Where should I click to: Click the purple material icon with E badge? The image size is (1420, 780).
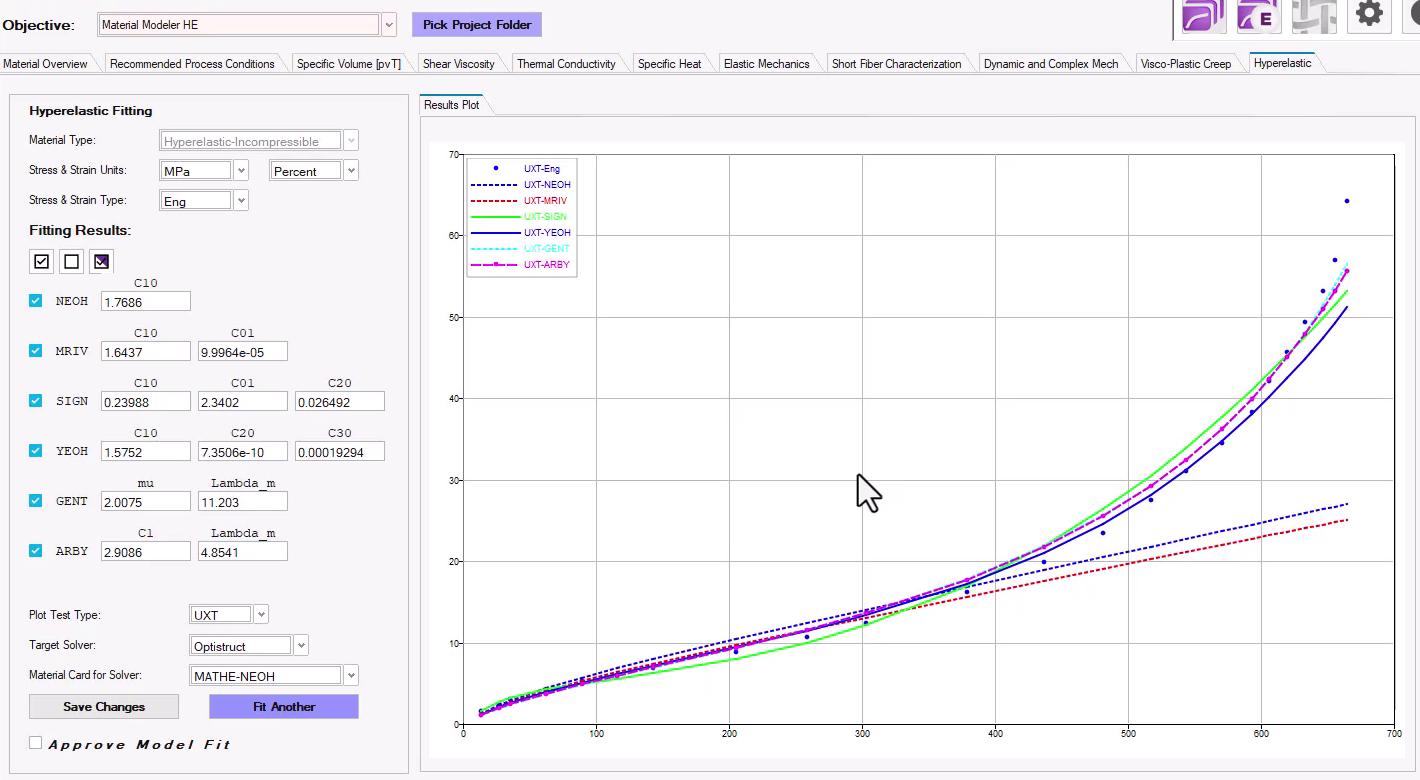[1259, 15]
